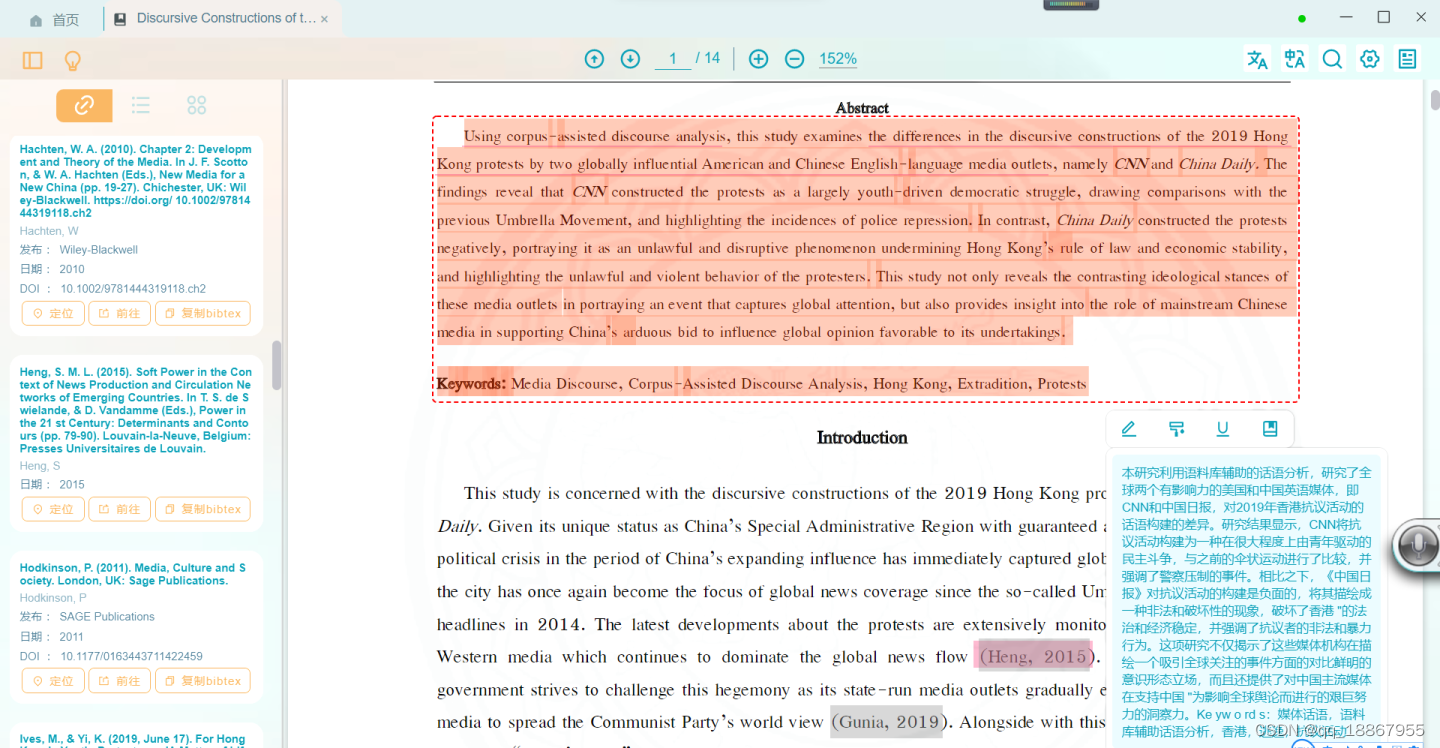Go to previous page arrow
Image resolution: width=1440 pixels, height=748 pixels.
[x=594, y=59]
